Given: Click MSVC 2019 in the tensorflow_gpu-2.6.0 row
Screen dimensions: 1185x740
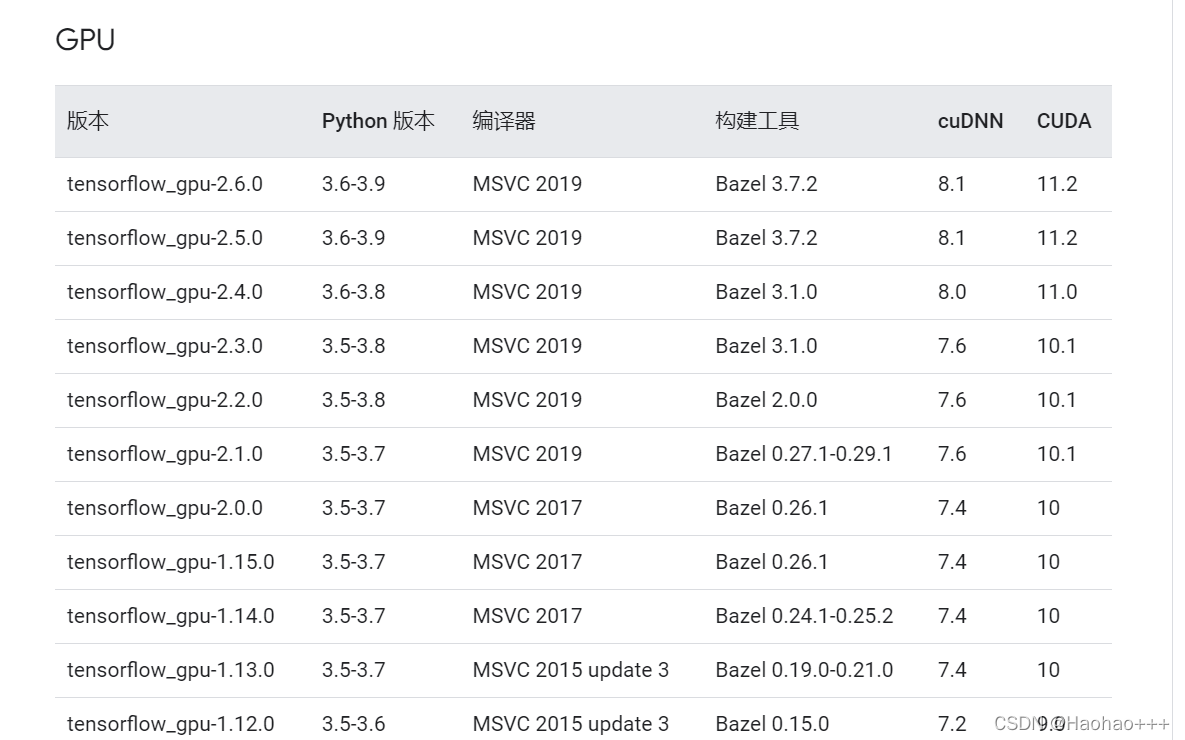Looking at the screenshot, I should click(x=528, y=184).
